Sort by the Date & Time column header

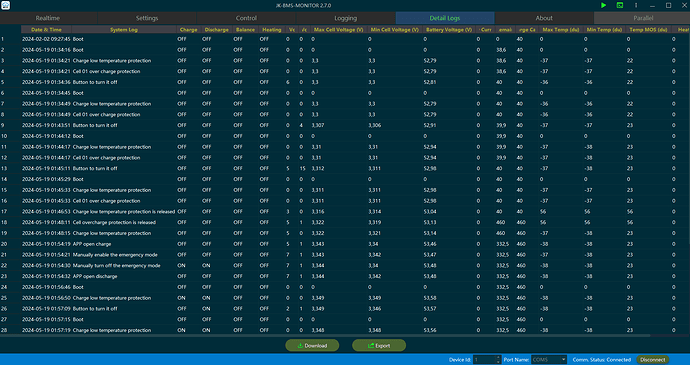(x=46, y=29)
